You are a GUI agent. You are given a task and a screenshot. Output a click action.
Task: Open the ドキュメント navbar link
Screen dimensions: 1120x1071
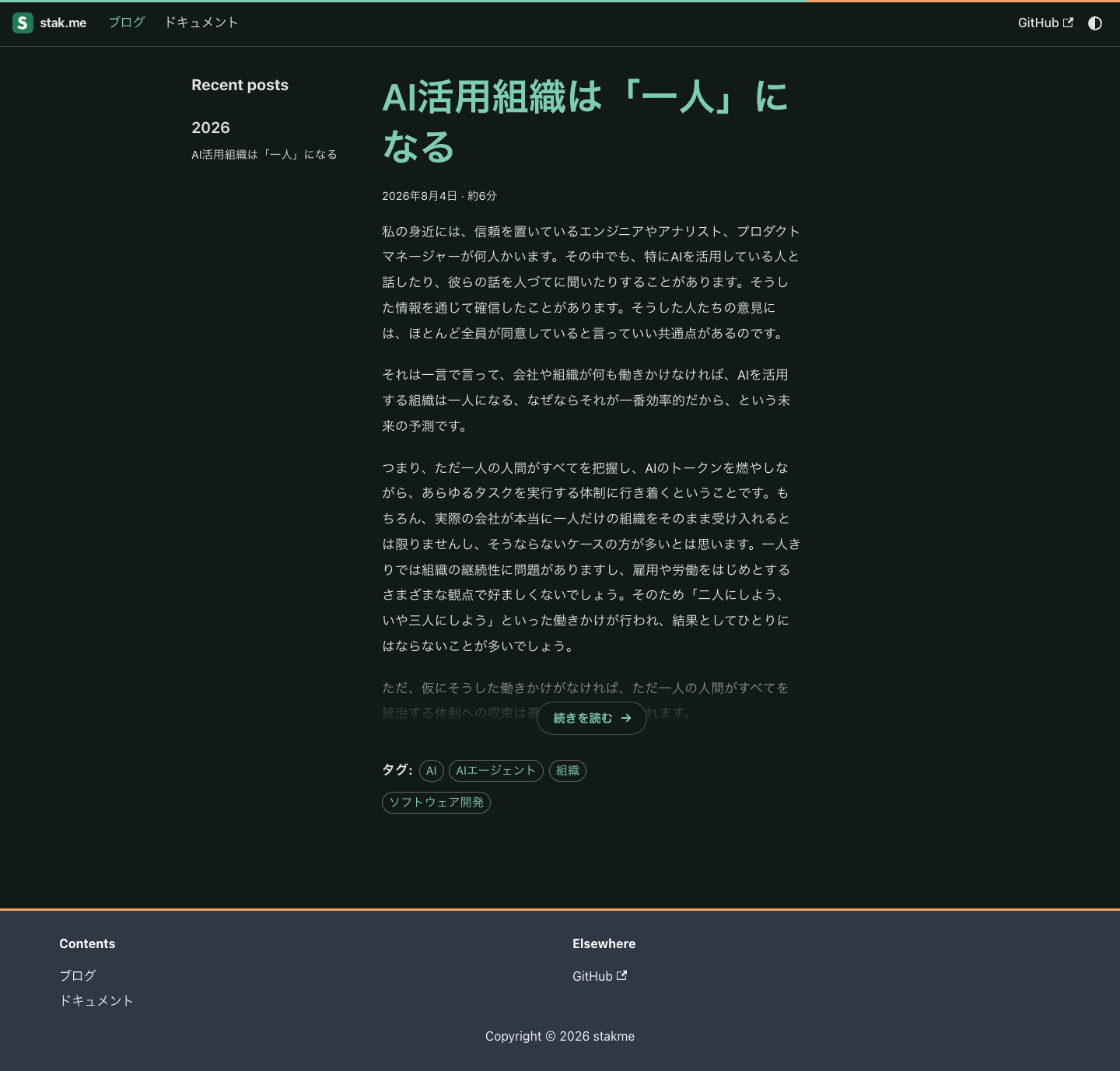coord(201,23)
